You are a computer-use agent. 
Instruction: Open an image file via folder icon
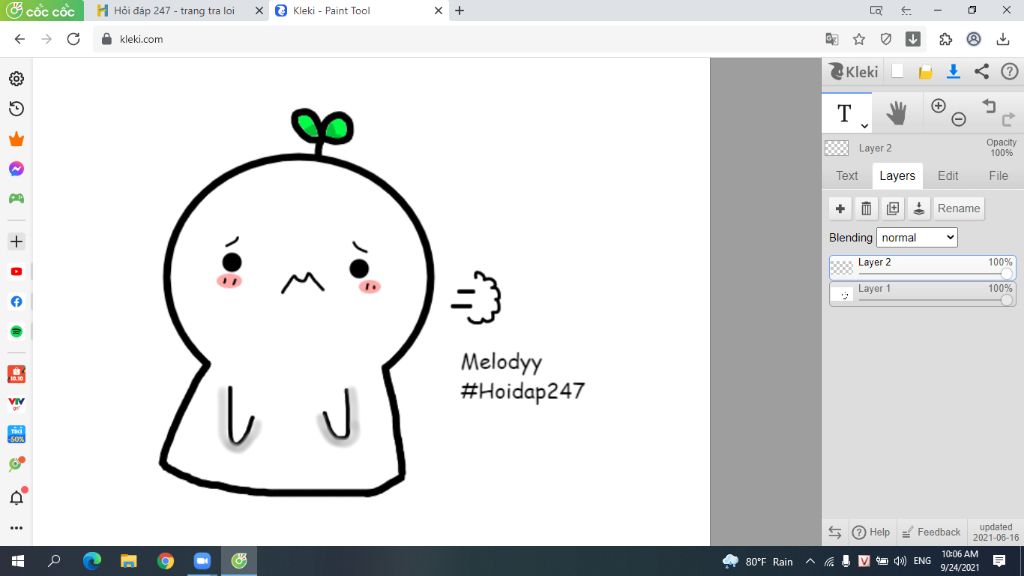[x=925, y=72]
